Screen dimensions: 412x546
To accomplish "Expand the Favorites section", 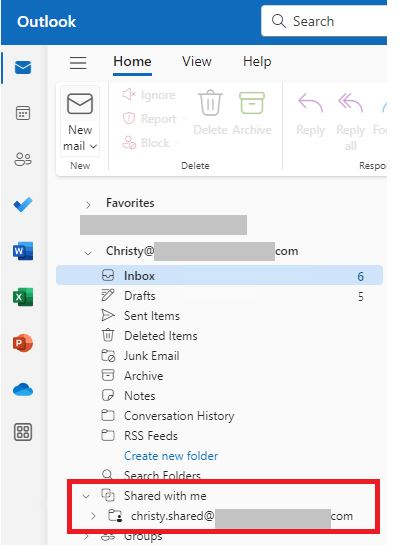I will point(88,205).
